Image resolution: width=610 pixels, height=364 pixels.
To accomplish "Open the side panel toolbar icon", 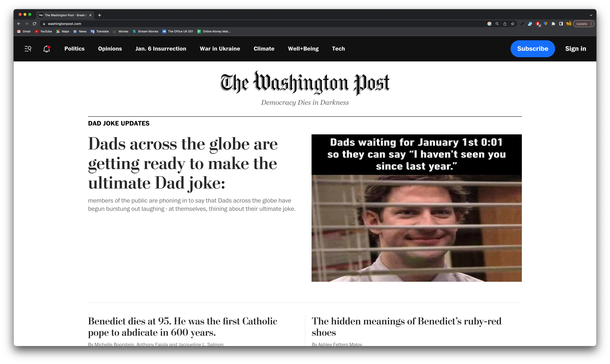I will (x=561, y=24).
